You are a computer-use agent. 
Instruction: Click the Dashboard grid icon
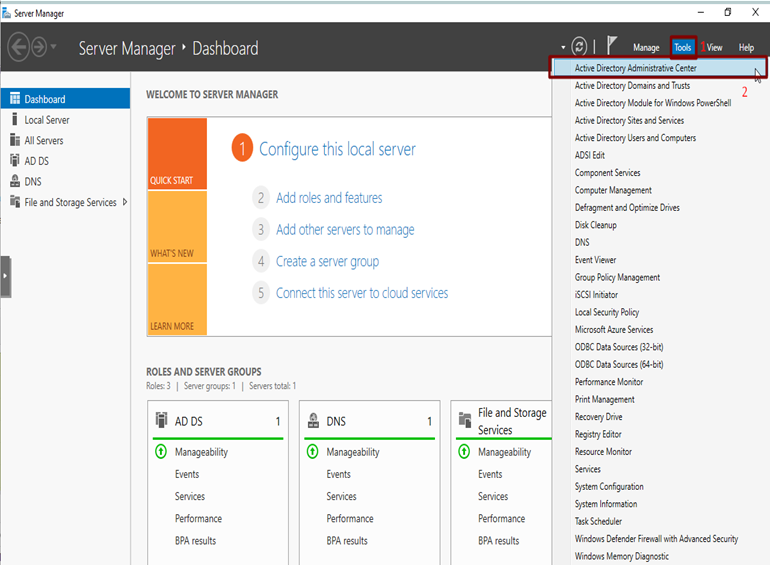point(15,99)
